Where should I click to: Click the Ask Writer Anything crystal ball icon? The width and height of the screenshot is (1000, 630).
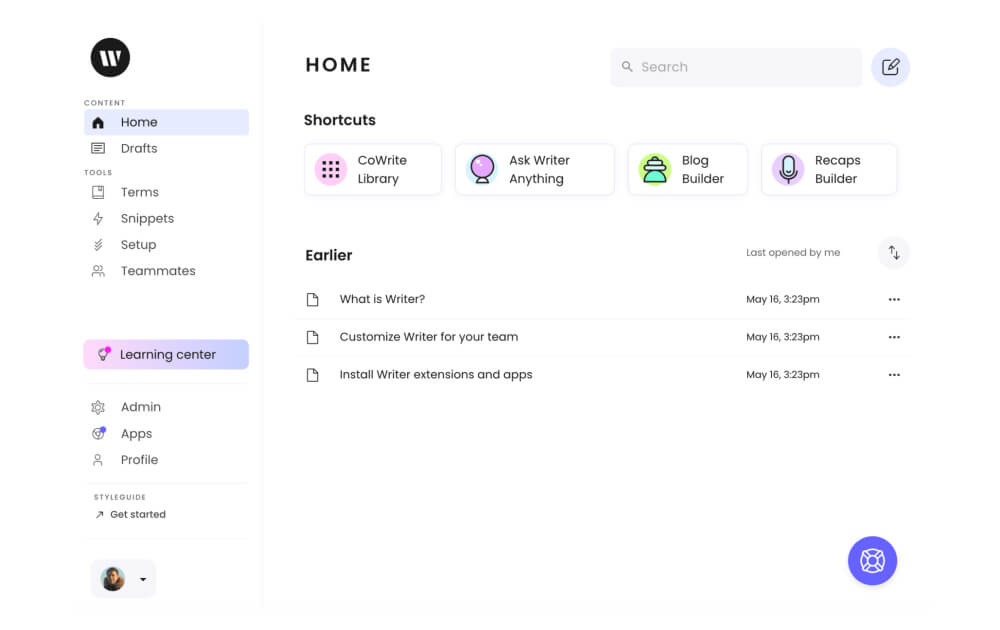(x=482, y=170)
